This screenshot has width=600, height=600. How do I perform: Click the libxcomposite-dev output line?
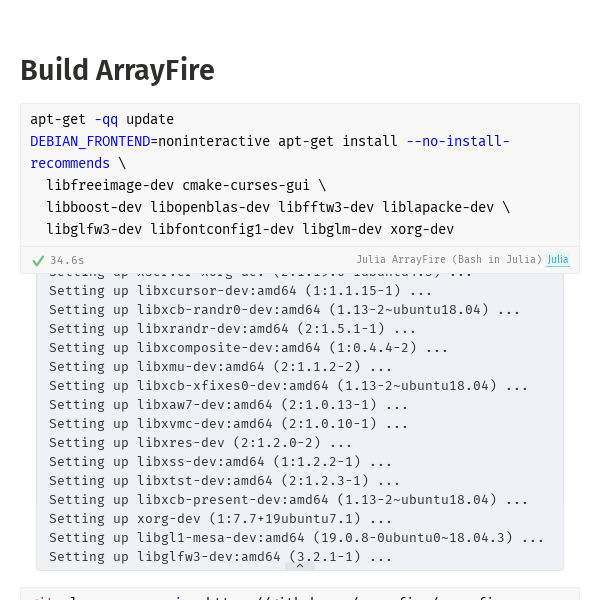click(249, 348)
